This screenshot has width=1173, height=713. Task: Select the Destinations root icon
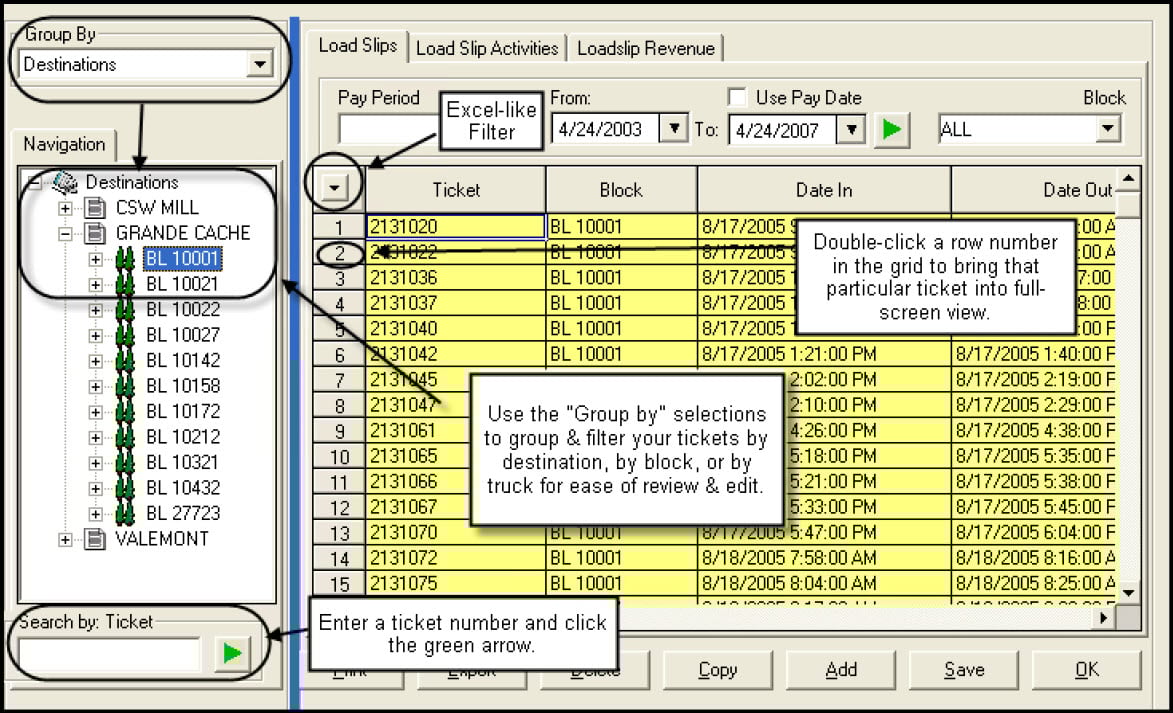pyautogui.click(x=64, y=182)
